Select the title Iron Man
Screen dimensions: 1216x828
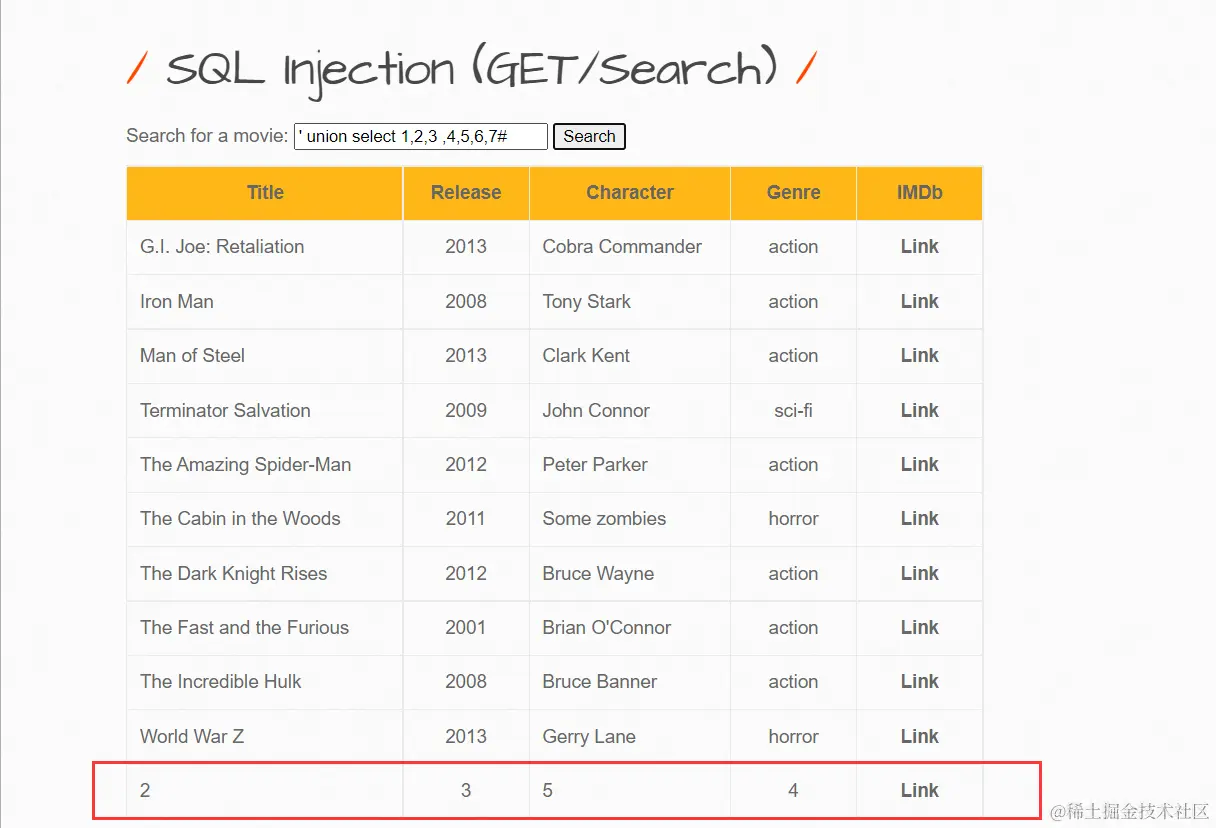click(177, 302)
